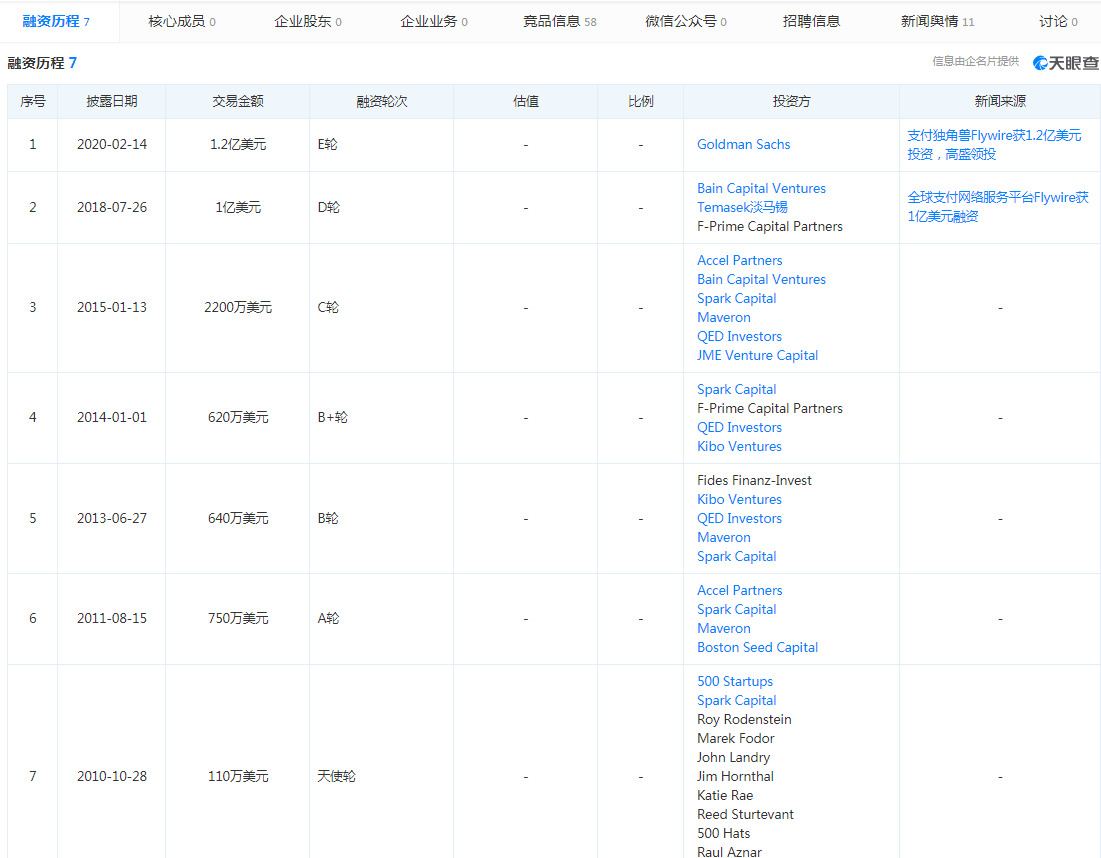Click QED Investors in B+轮 row
Viewport: 1101px width, 858px height.
[x=739, y=428]
